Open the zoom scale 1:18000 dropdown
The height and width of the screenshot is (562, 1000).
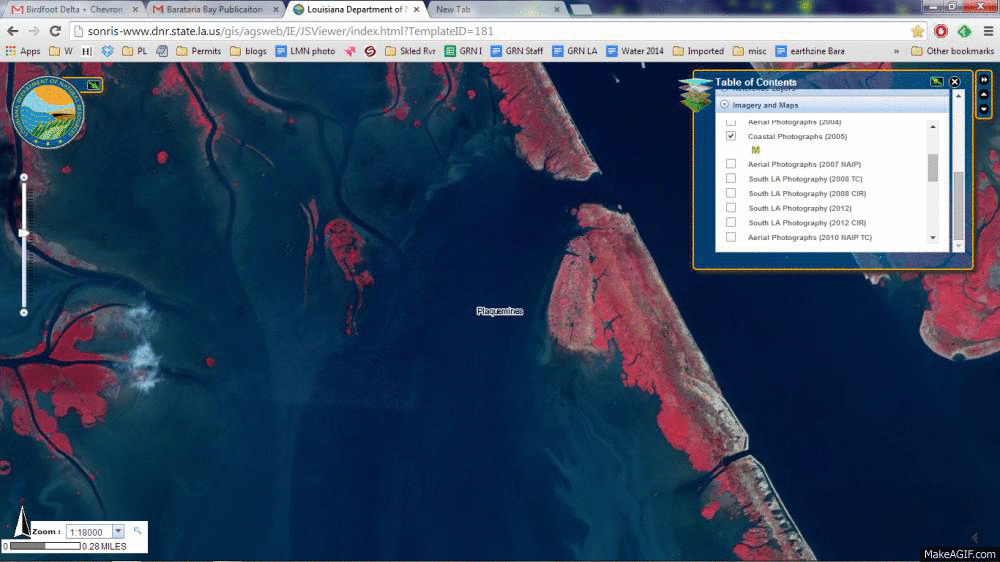pos(118,532)
